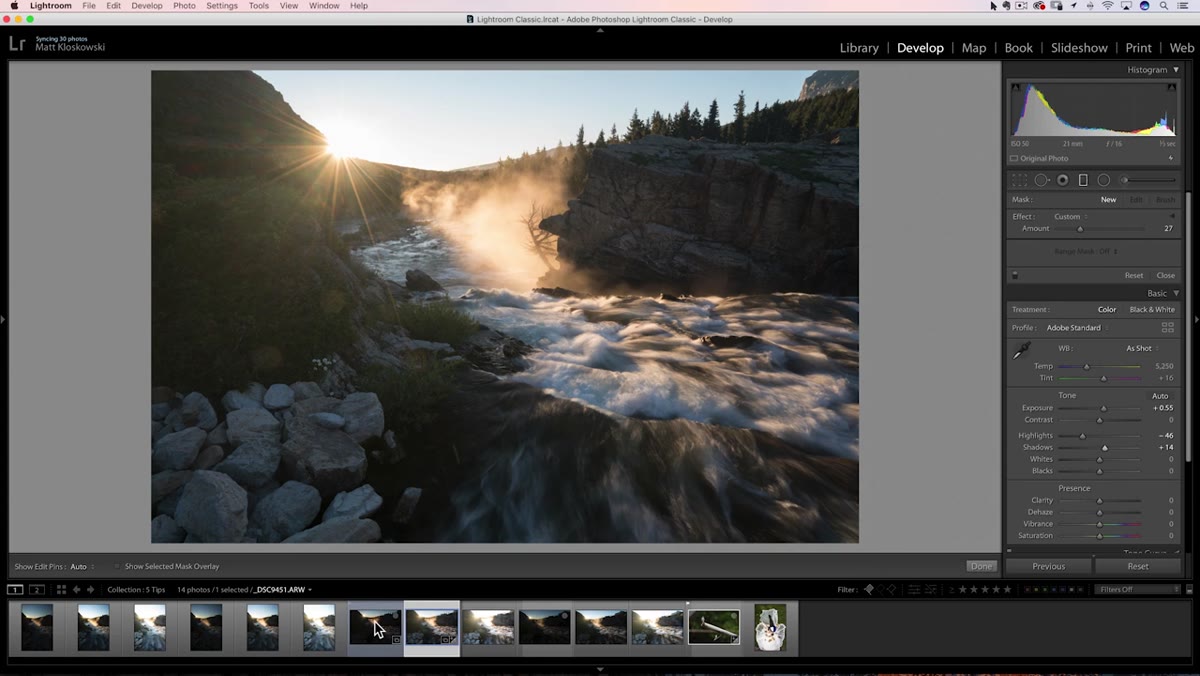The width and height of the screenshot is (1200, 676).
Task: Collapse the Basic panel
Action: point(1176,294)
